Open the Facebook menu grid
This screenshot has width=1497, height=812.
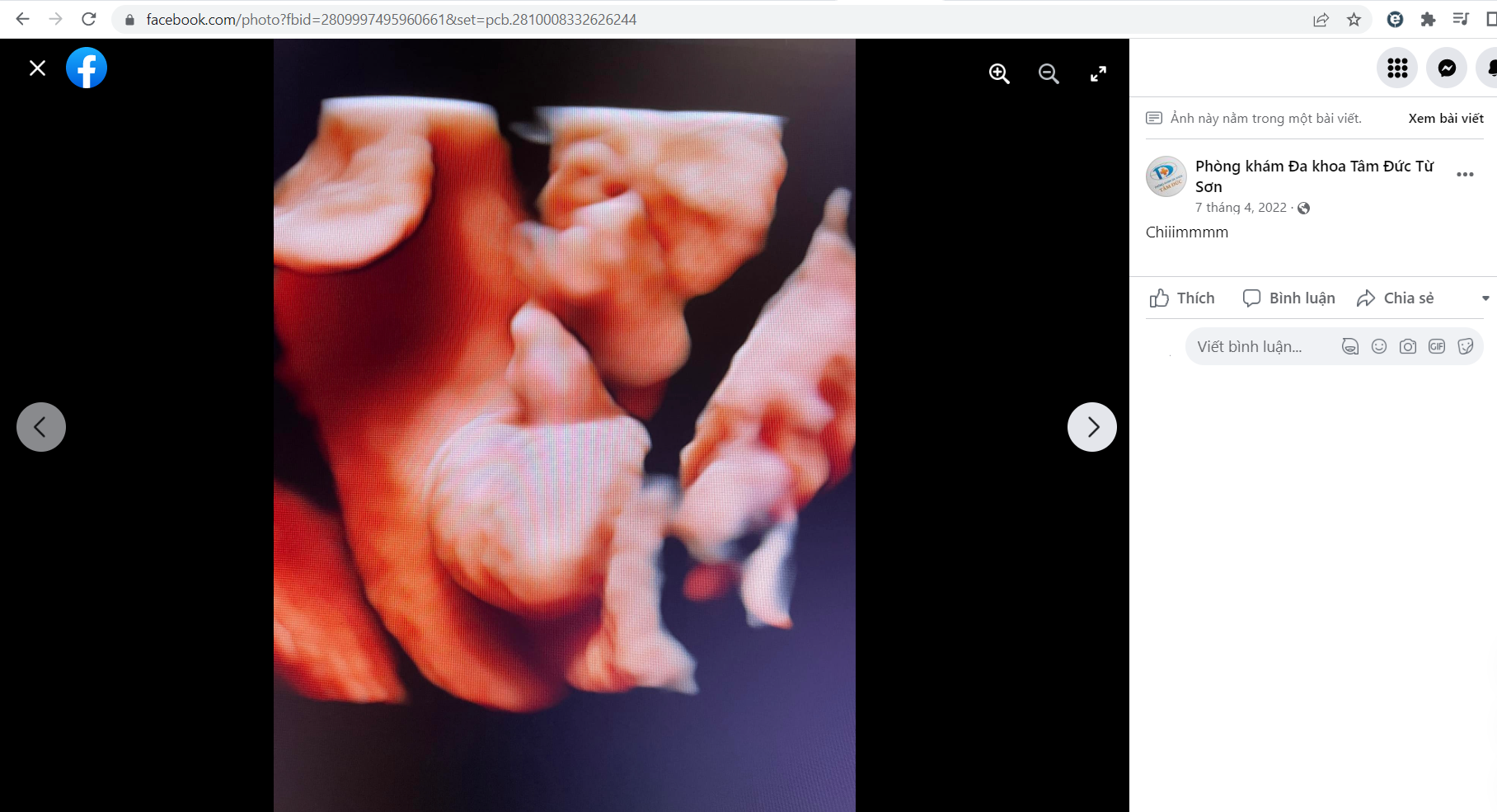pos(1397,68)
